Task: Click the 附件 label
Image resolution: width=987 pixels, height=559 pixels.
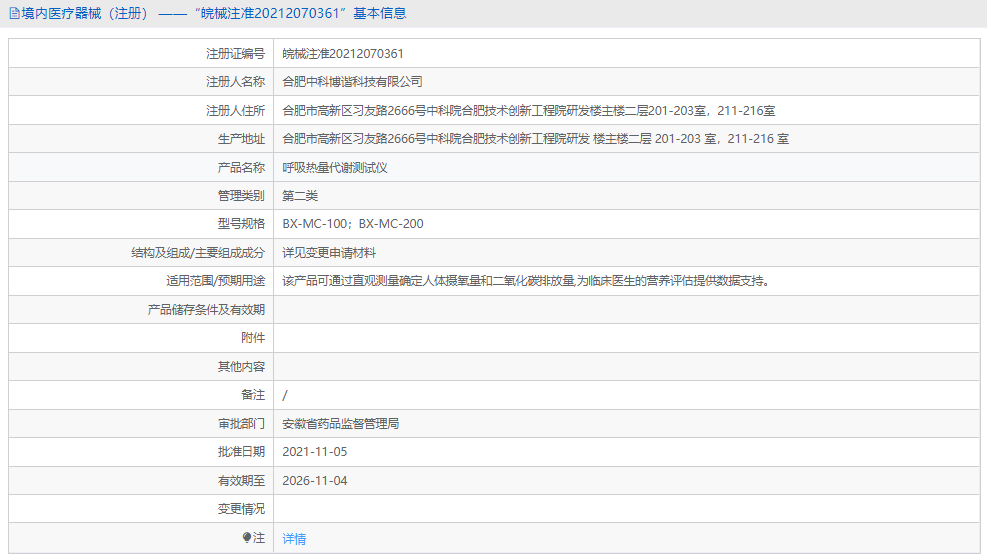Action: [x=253, y=337]
